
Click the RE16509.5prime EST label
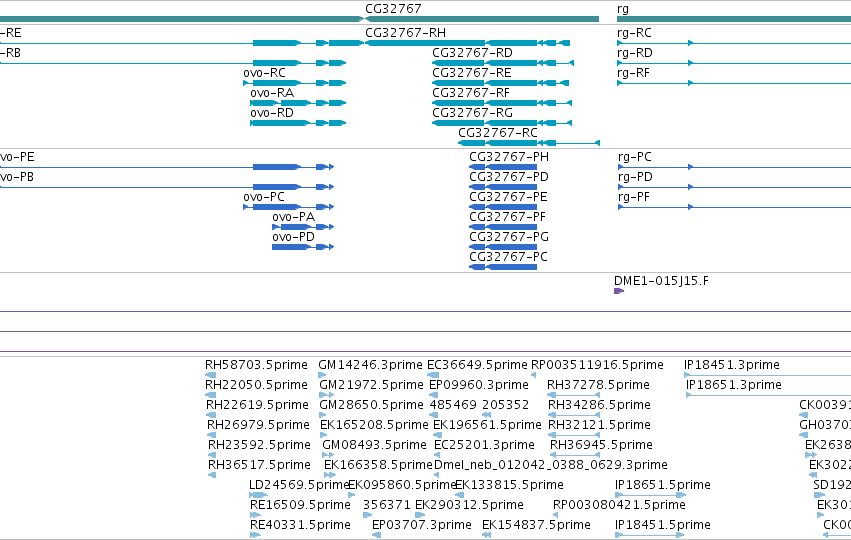coord(300,505)
